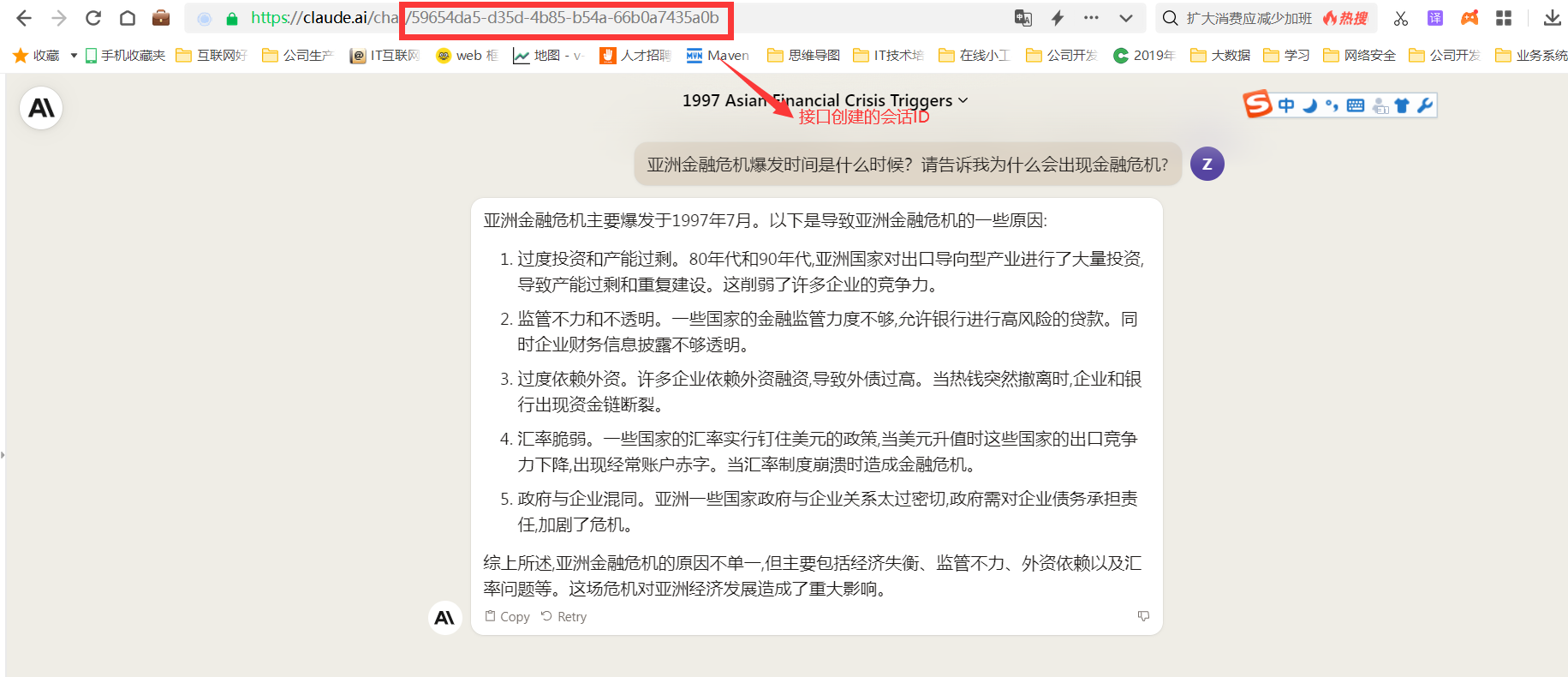
Task: Click the page translate icon in address bar
Action: point(1023,18)
